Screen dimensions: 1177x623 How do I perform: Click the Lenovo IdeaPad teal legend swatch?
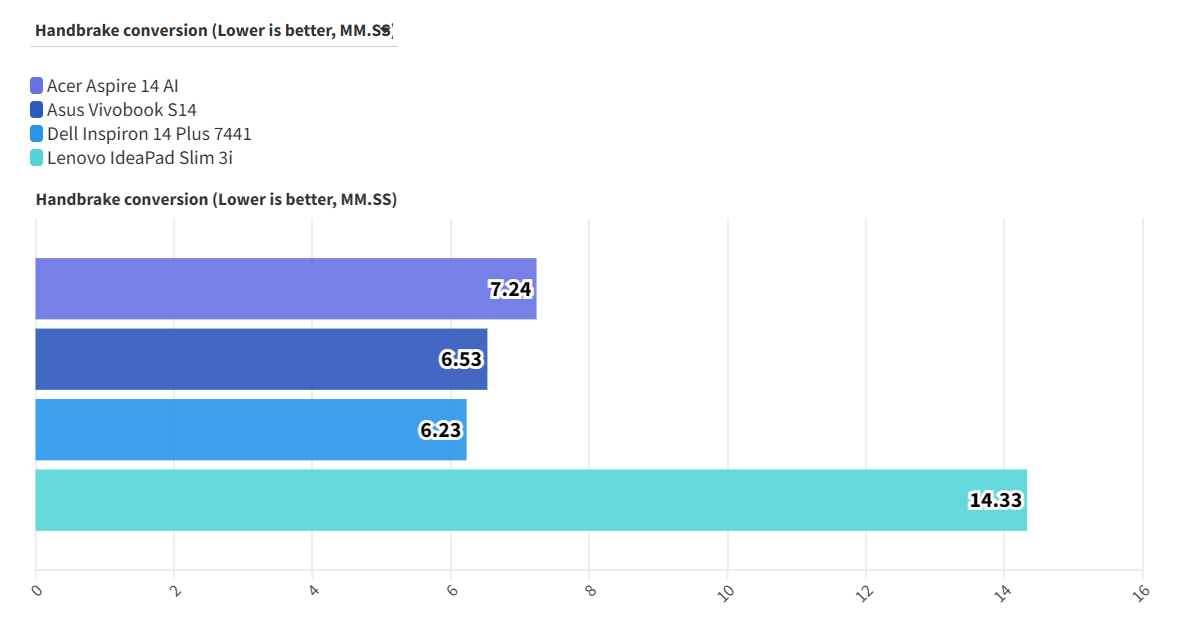click(x=37, y=158)
